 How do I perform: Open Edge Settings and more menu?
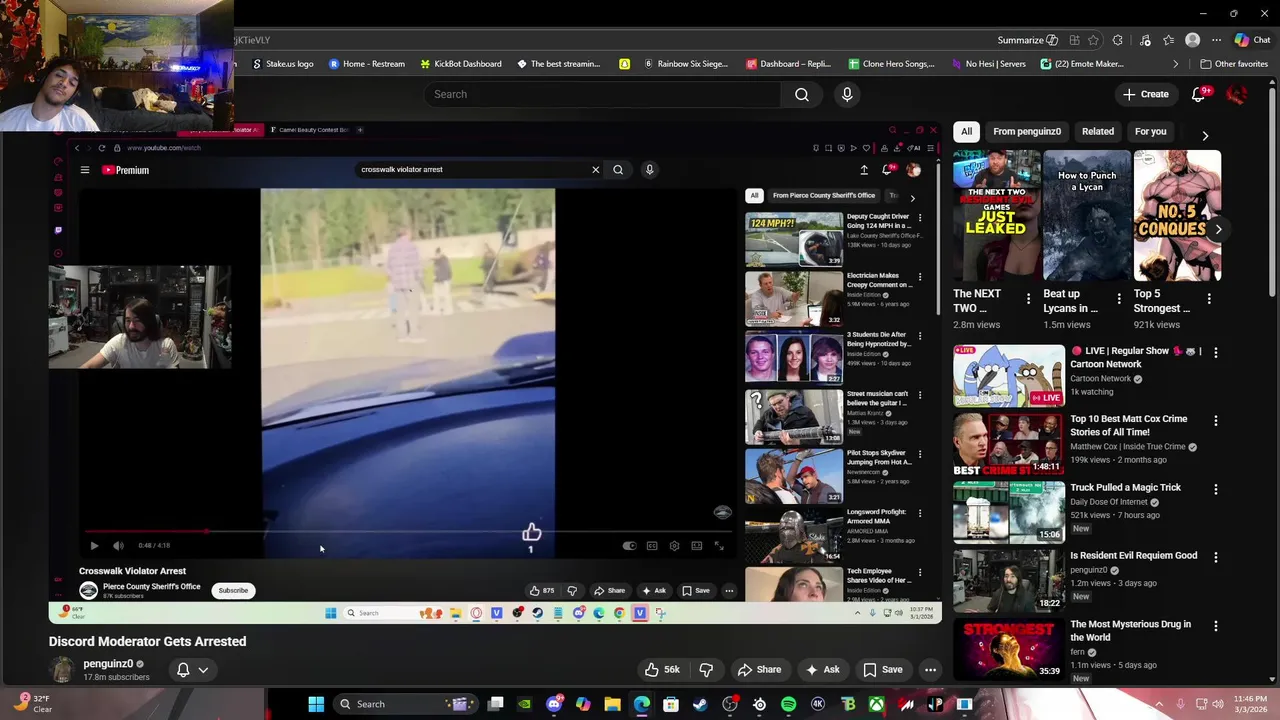[x=1216, y=40]
